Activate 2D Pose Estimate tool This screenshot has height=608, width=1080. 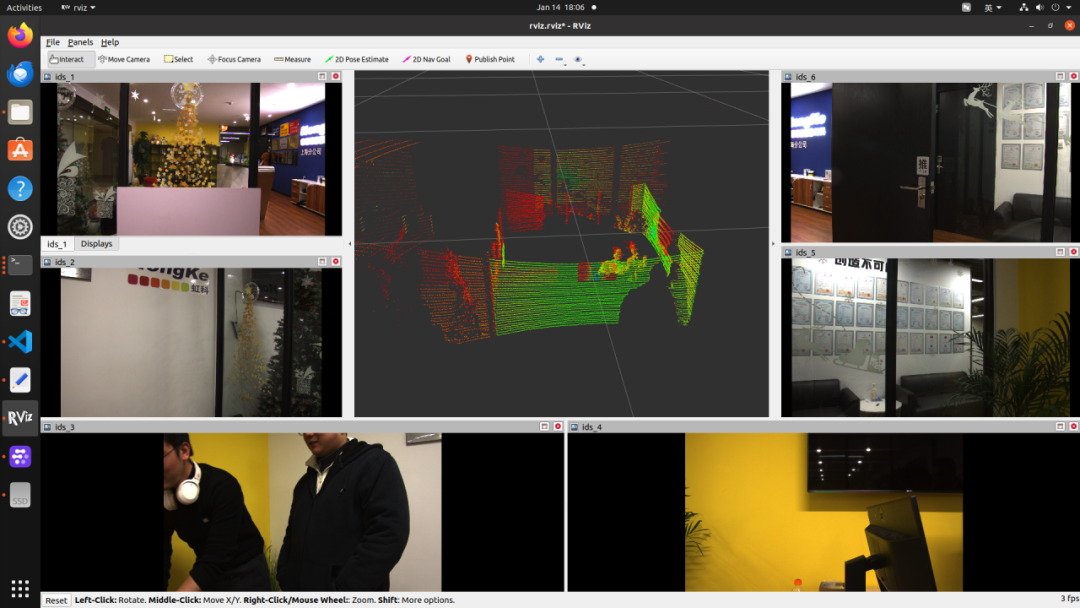(x=357, y=59)
